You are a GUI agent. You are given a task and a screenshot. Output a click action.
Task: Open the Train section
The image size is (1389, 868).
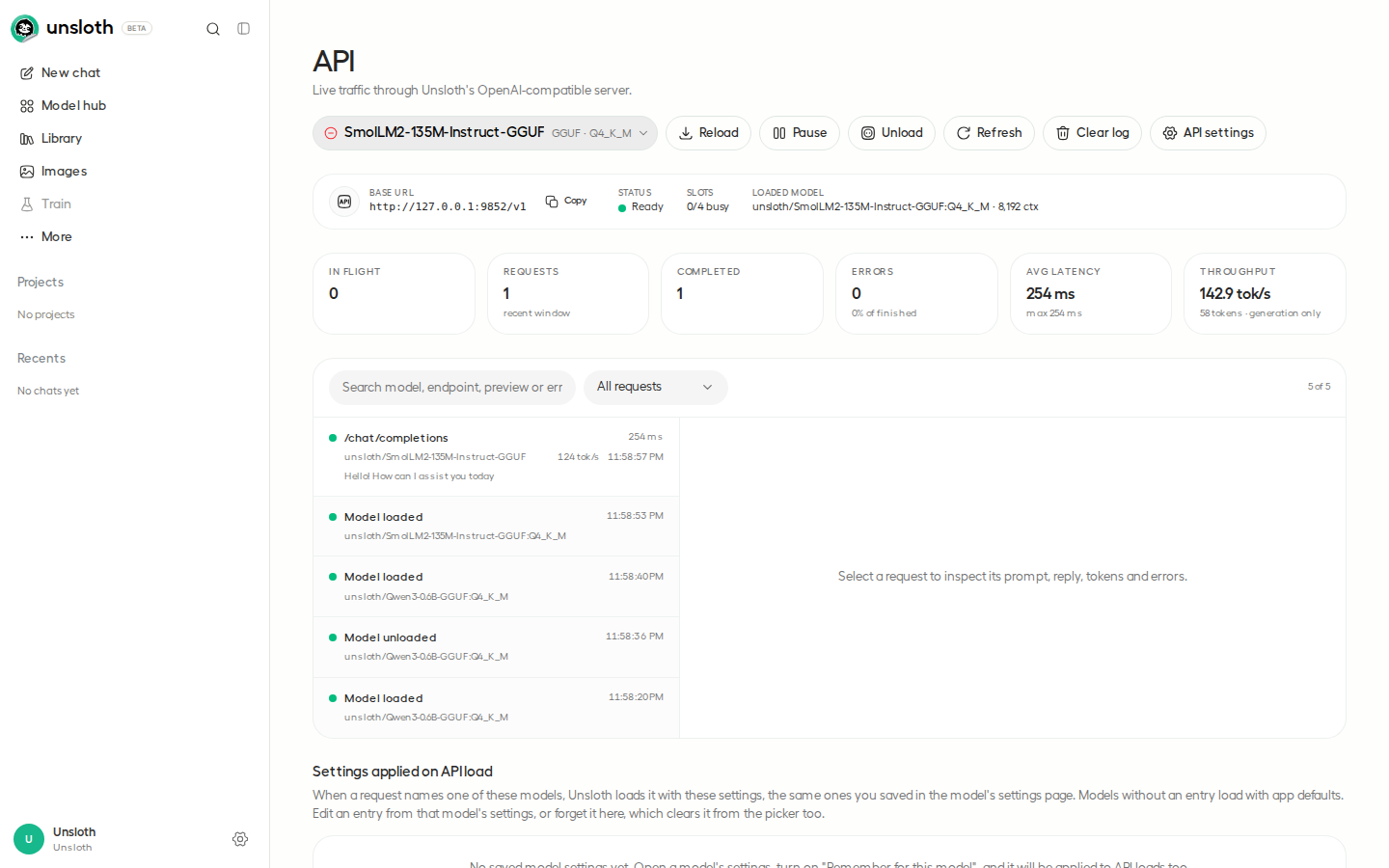pos(134,203)
